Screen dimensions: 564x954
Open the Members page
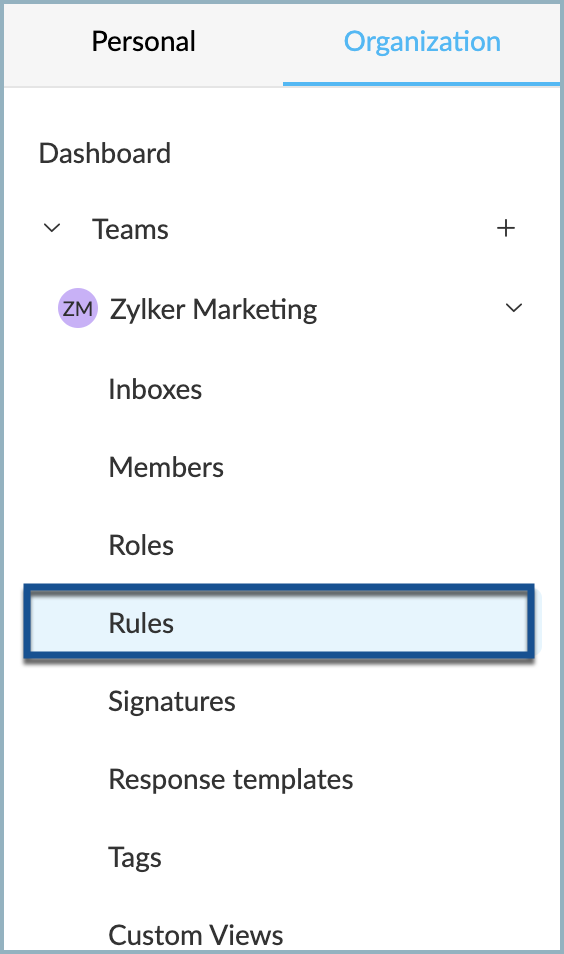166,467
